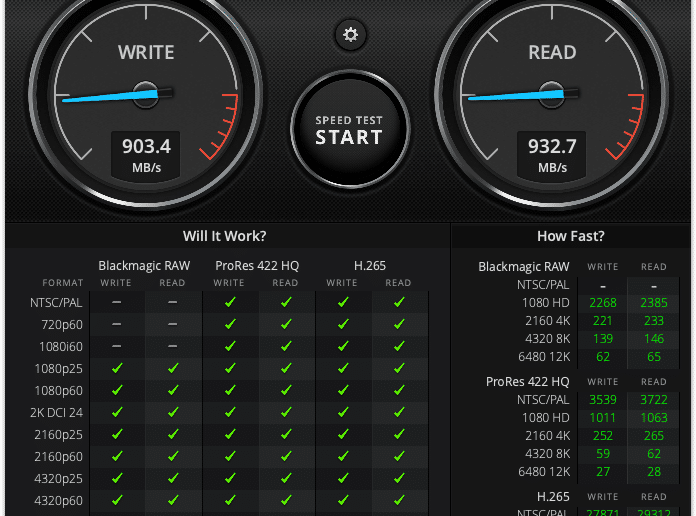Click the READ label on the right gauge

click(552, 52)
